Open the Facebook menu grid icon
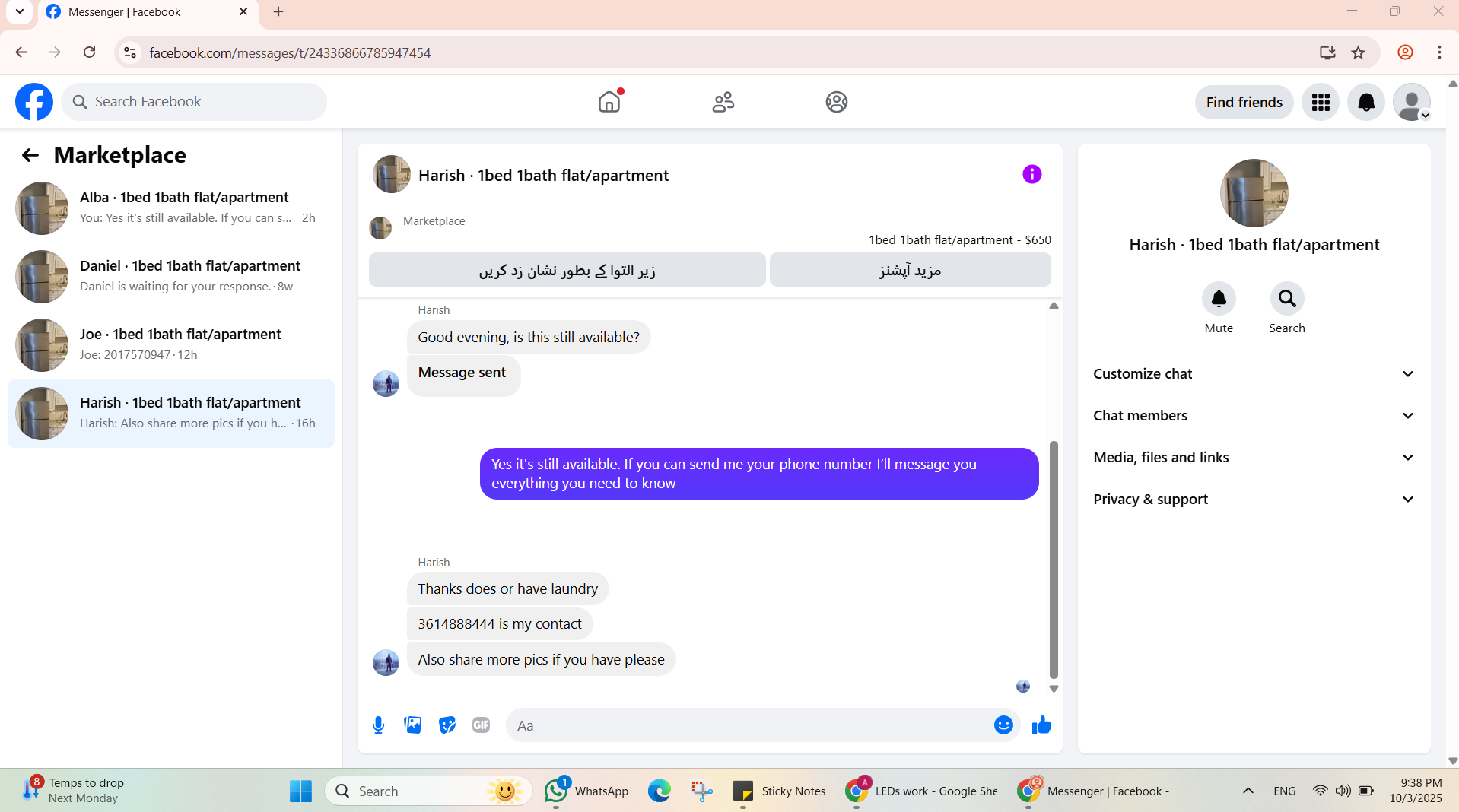This screenshot has height=812, width=1459. [x=1321, y=102]
